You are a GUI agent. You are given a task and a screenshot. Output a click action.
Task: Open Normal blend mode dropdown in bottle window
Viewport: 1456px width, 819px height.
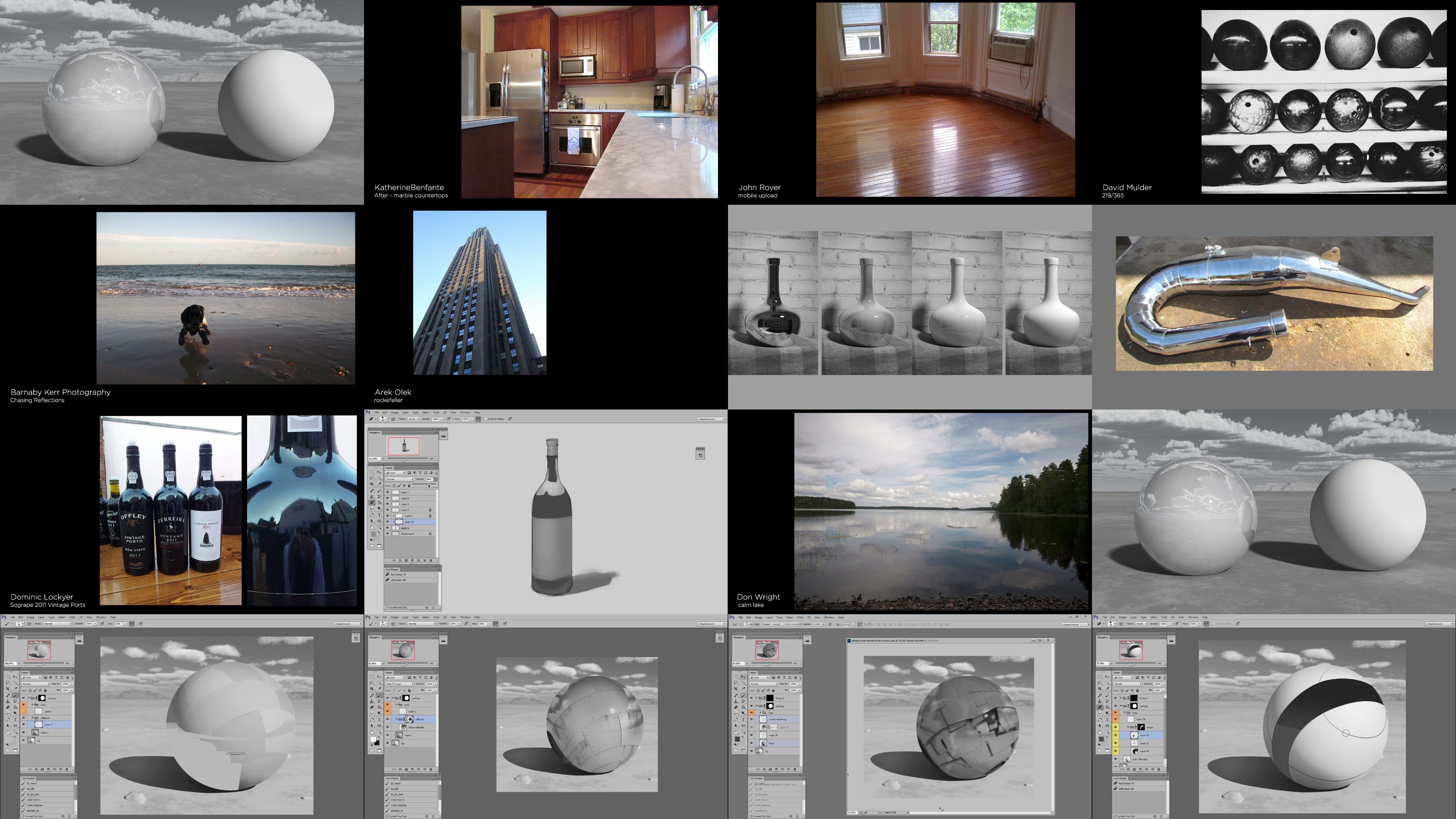pos(400,479)
